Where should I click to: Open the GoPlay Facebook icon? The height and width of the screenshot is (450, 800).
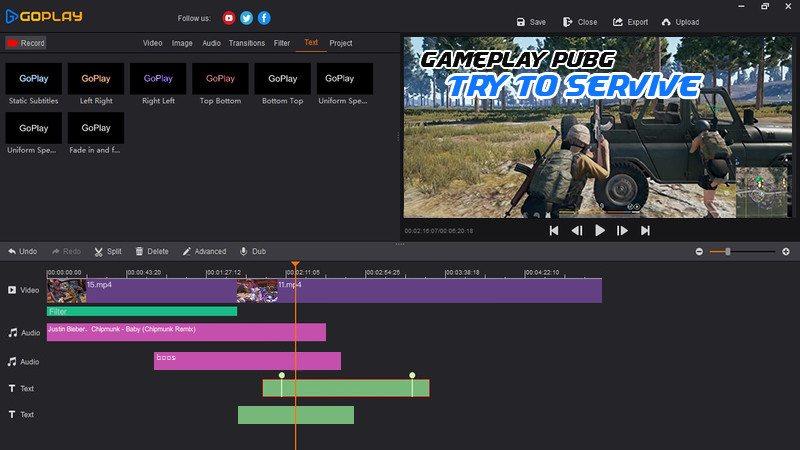[x=264, y=18]
